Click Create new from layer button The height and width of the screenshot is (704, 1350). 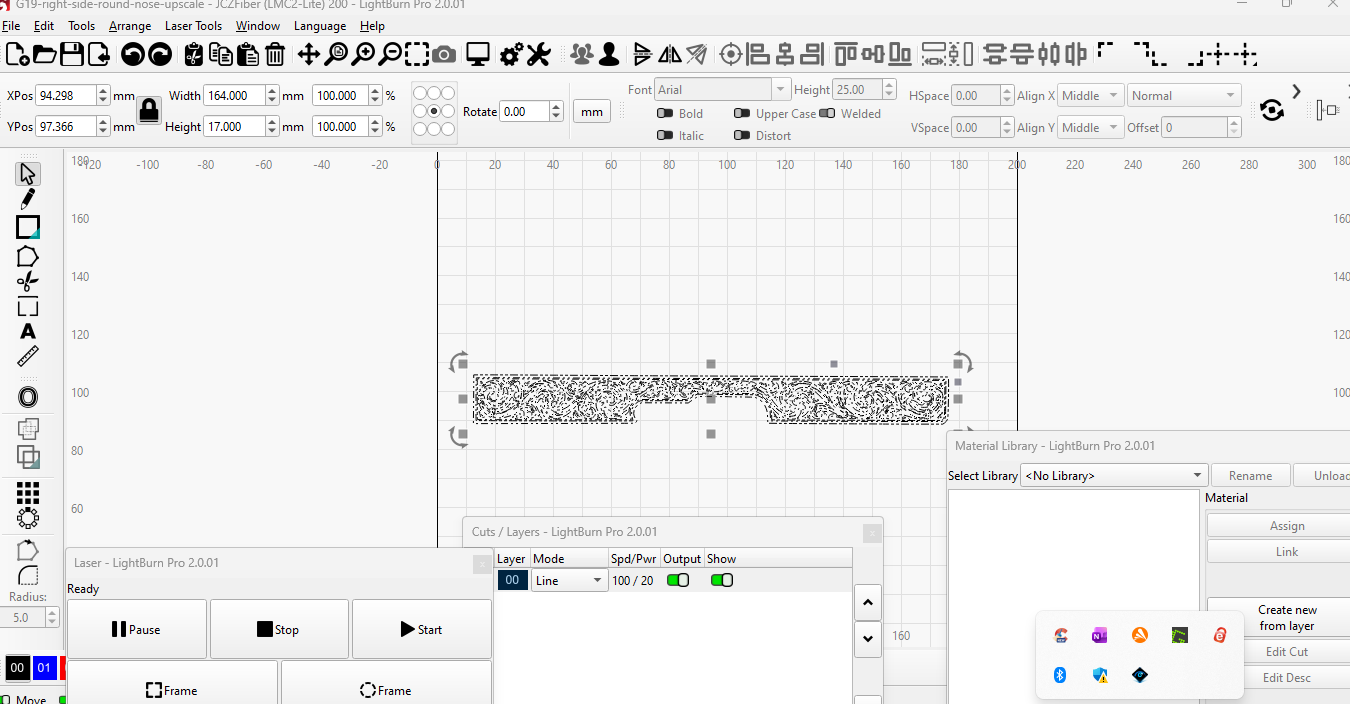click(x=1286, y=618)
